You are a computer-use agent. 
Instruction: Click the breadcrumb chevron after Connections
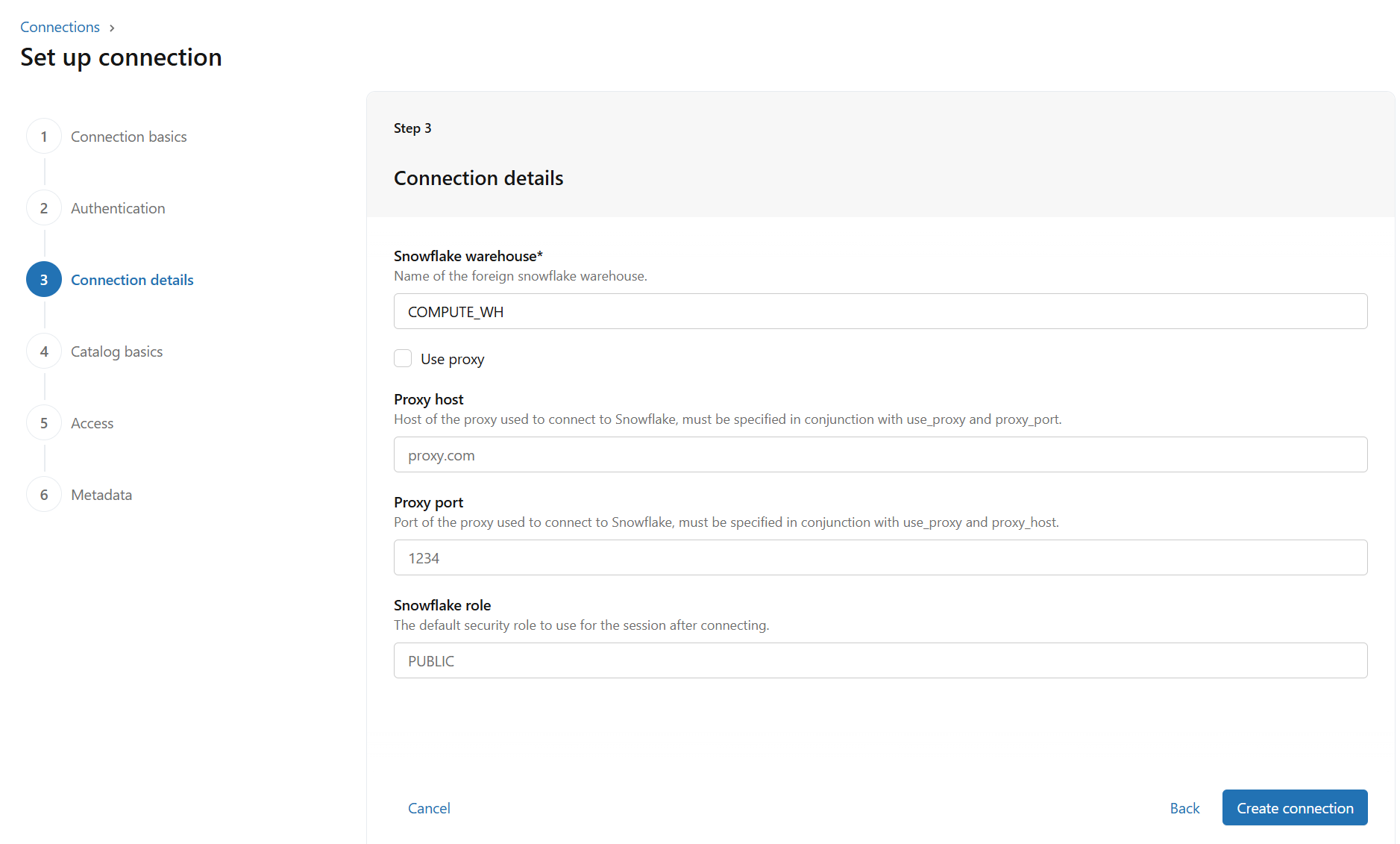tap(112, 28)
